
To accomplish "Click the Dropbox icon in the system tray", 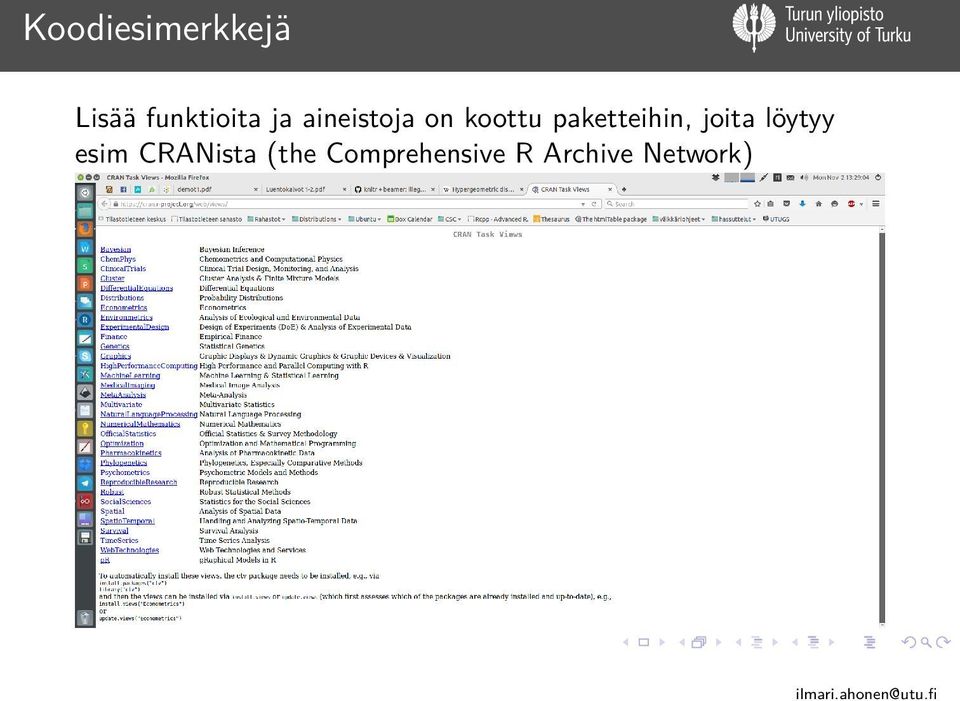I will coord(715,178).
